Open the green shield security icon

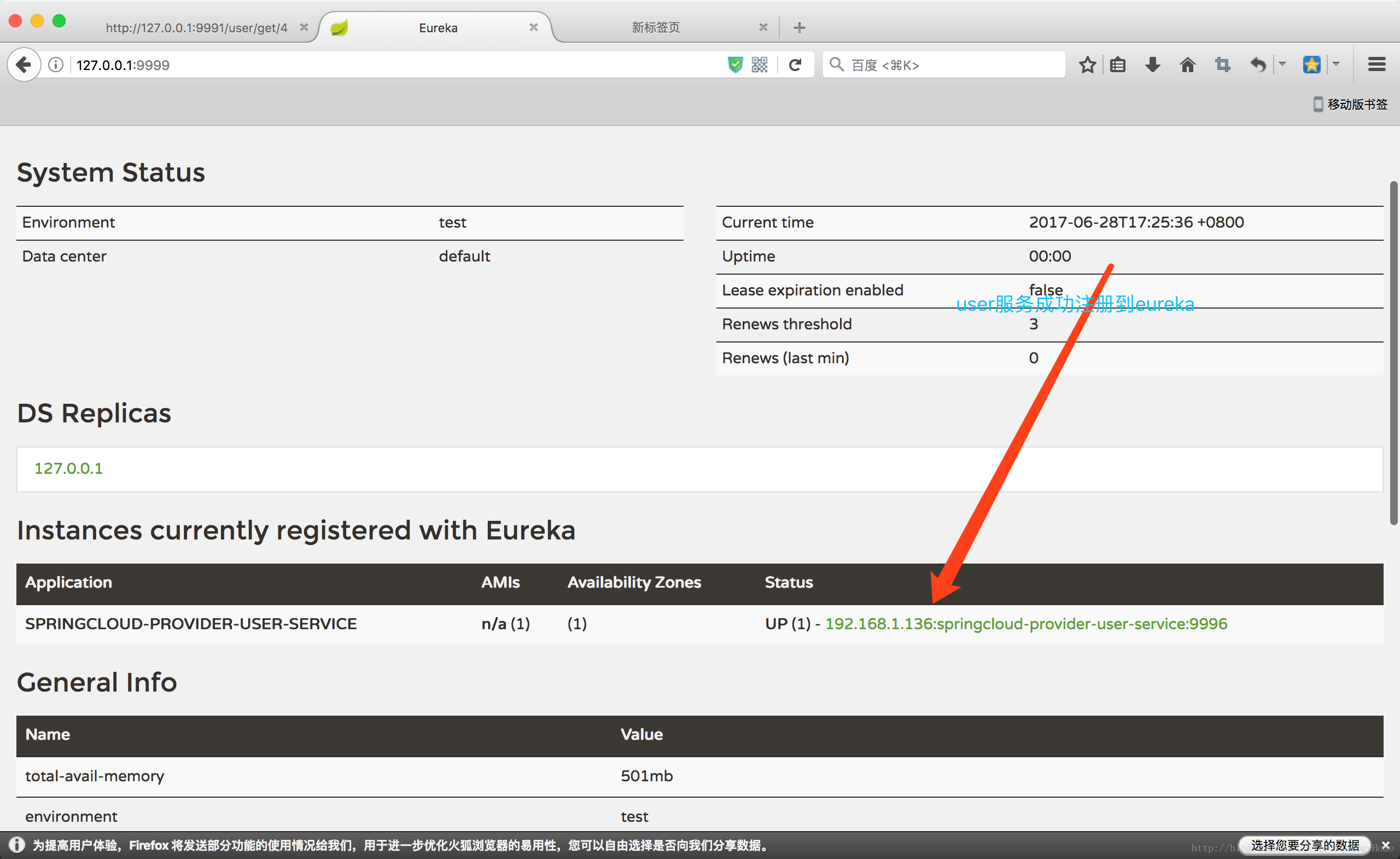click(734, 65)
